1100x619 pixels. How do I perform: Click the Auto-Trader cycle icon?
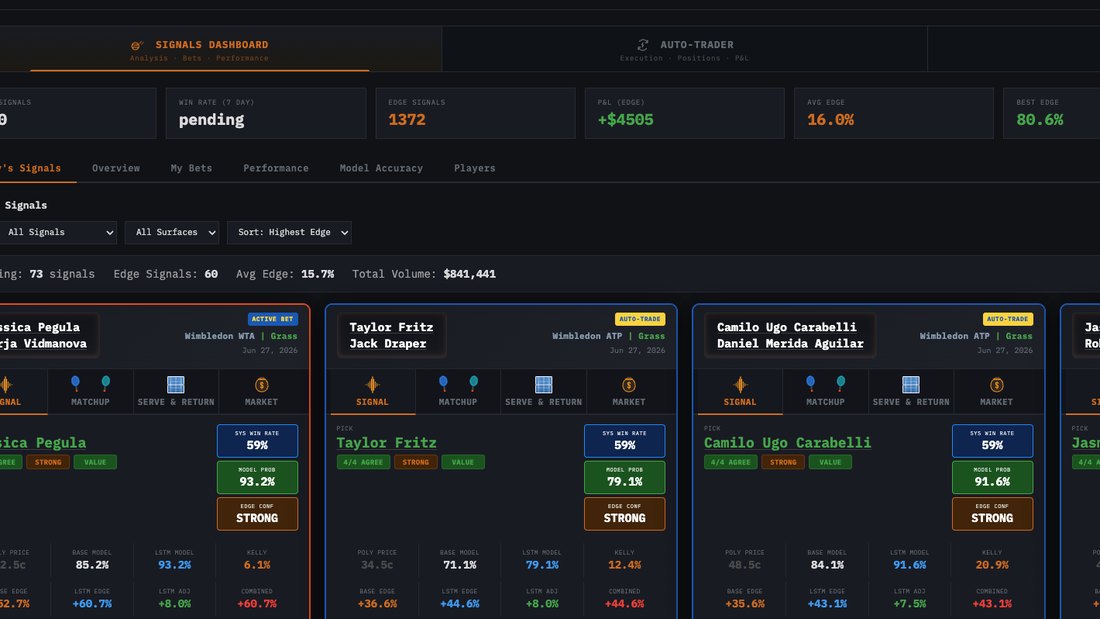[x=643, y=45]
